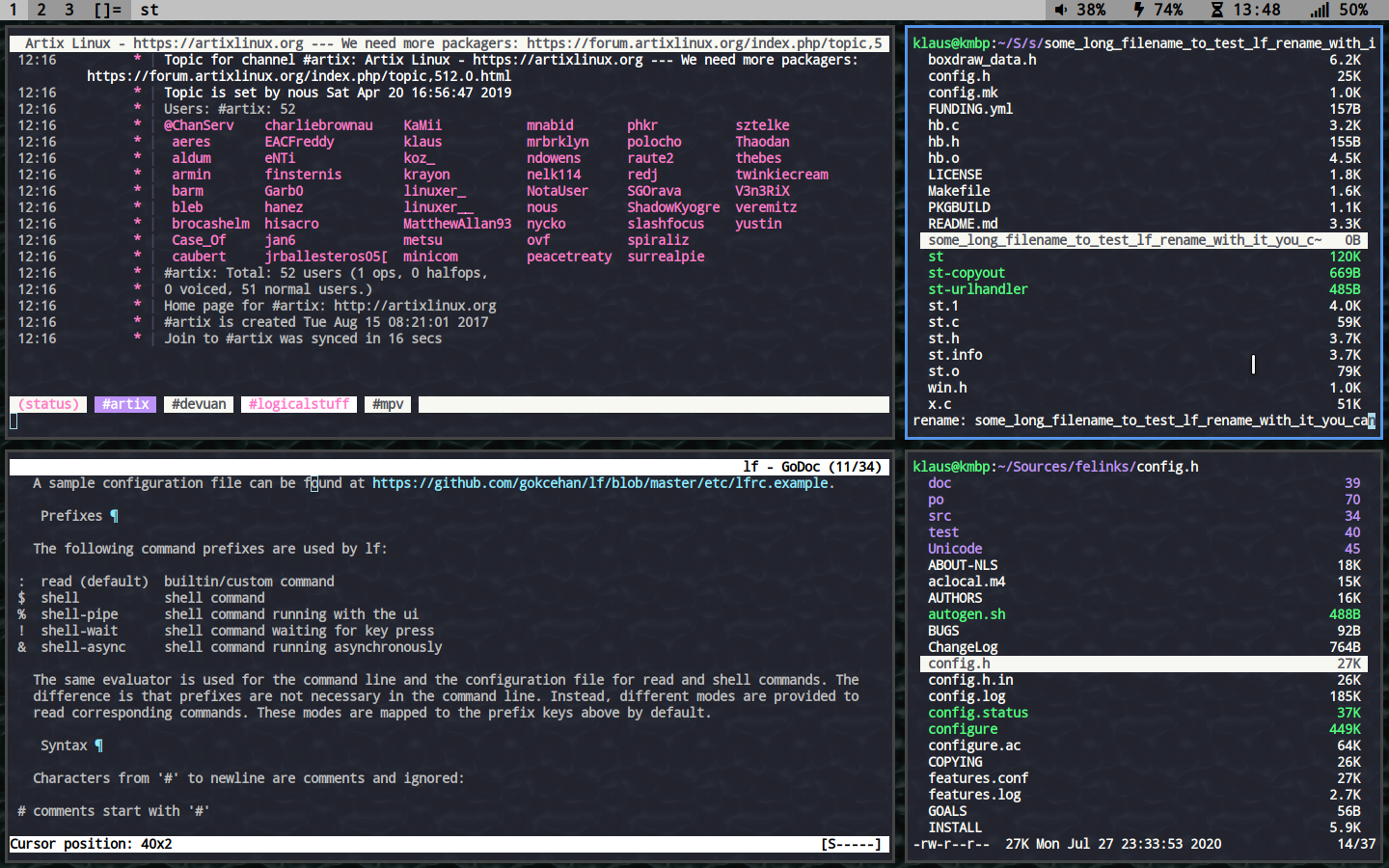Expand the doc directory in the felinks panel
Viewport: 1389px width, 868px height.
(x=940, y=482)
